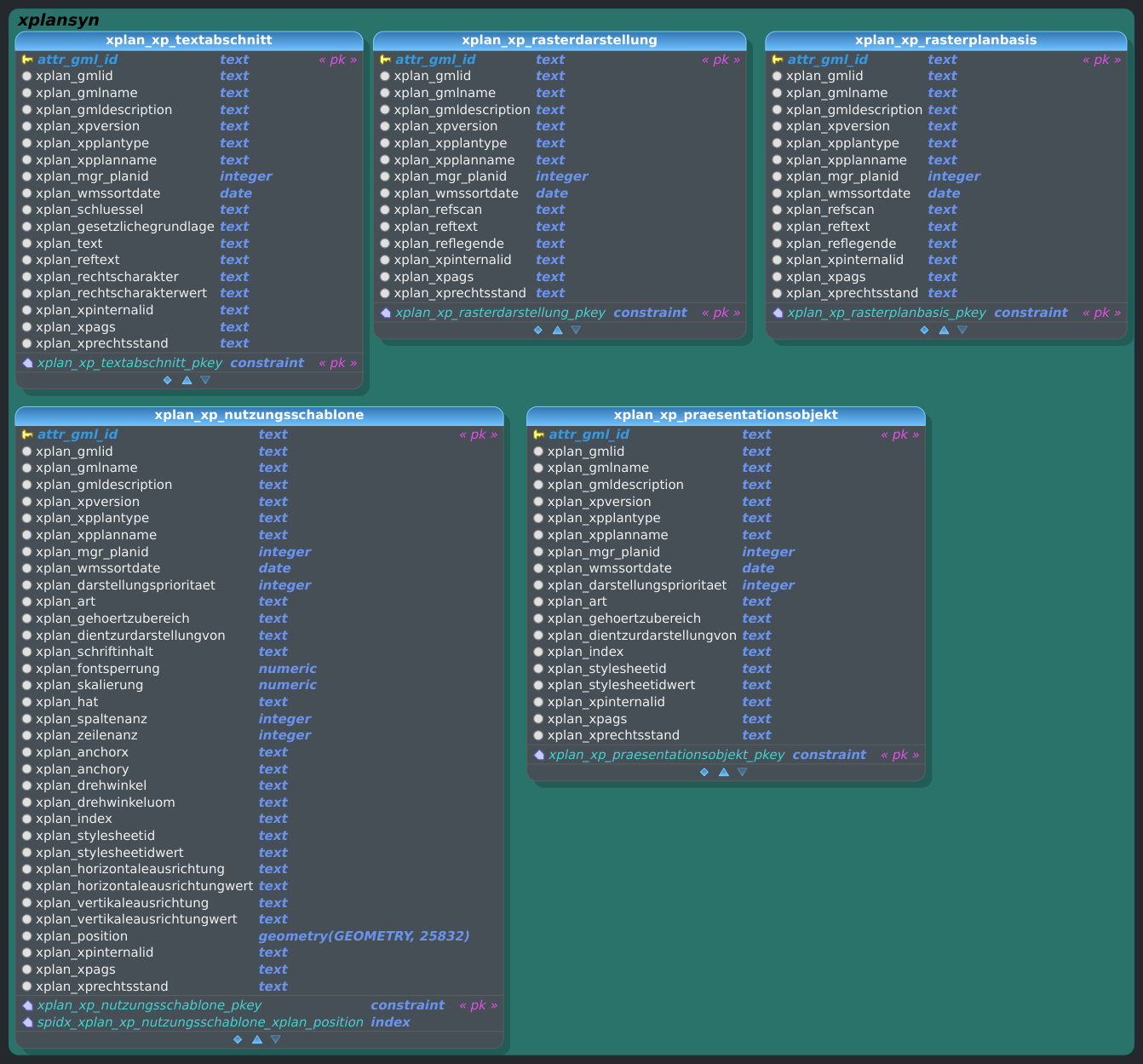Toggle the diamond button under xplan_xp_nutzungsschablone
Screen dimensions: 1143x1064
click(238, 1039)
